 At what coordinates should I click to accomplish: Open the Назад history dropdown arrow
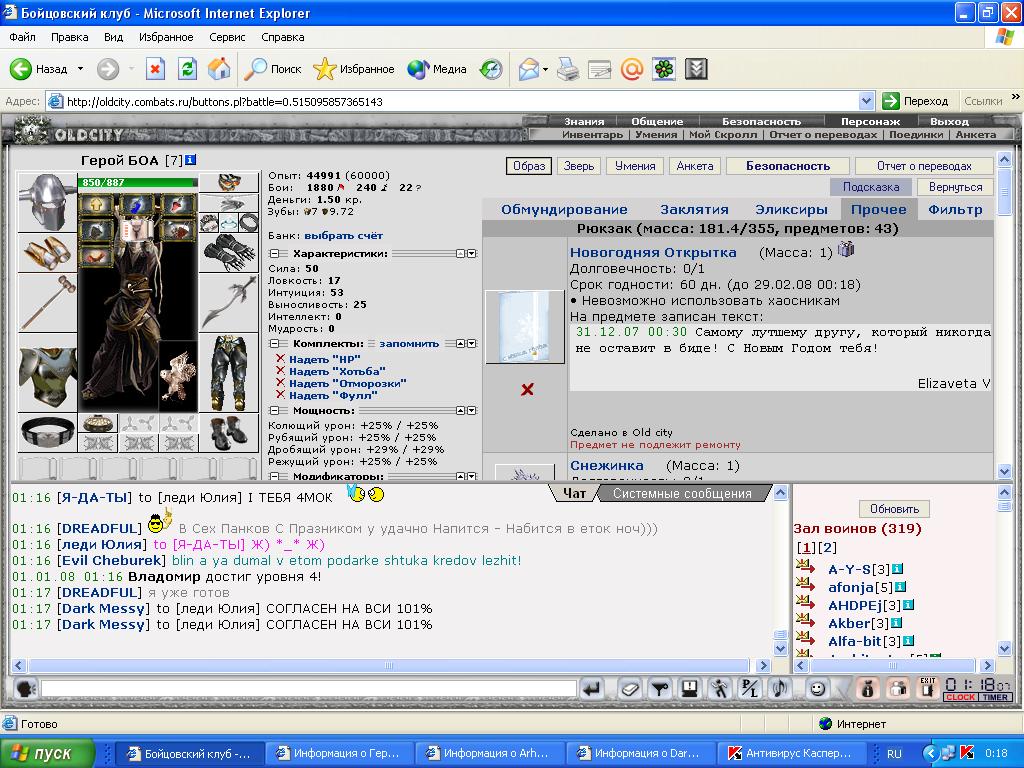pyautogui.click(x=80, y=69)
